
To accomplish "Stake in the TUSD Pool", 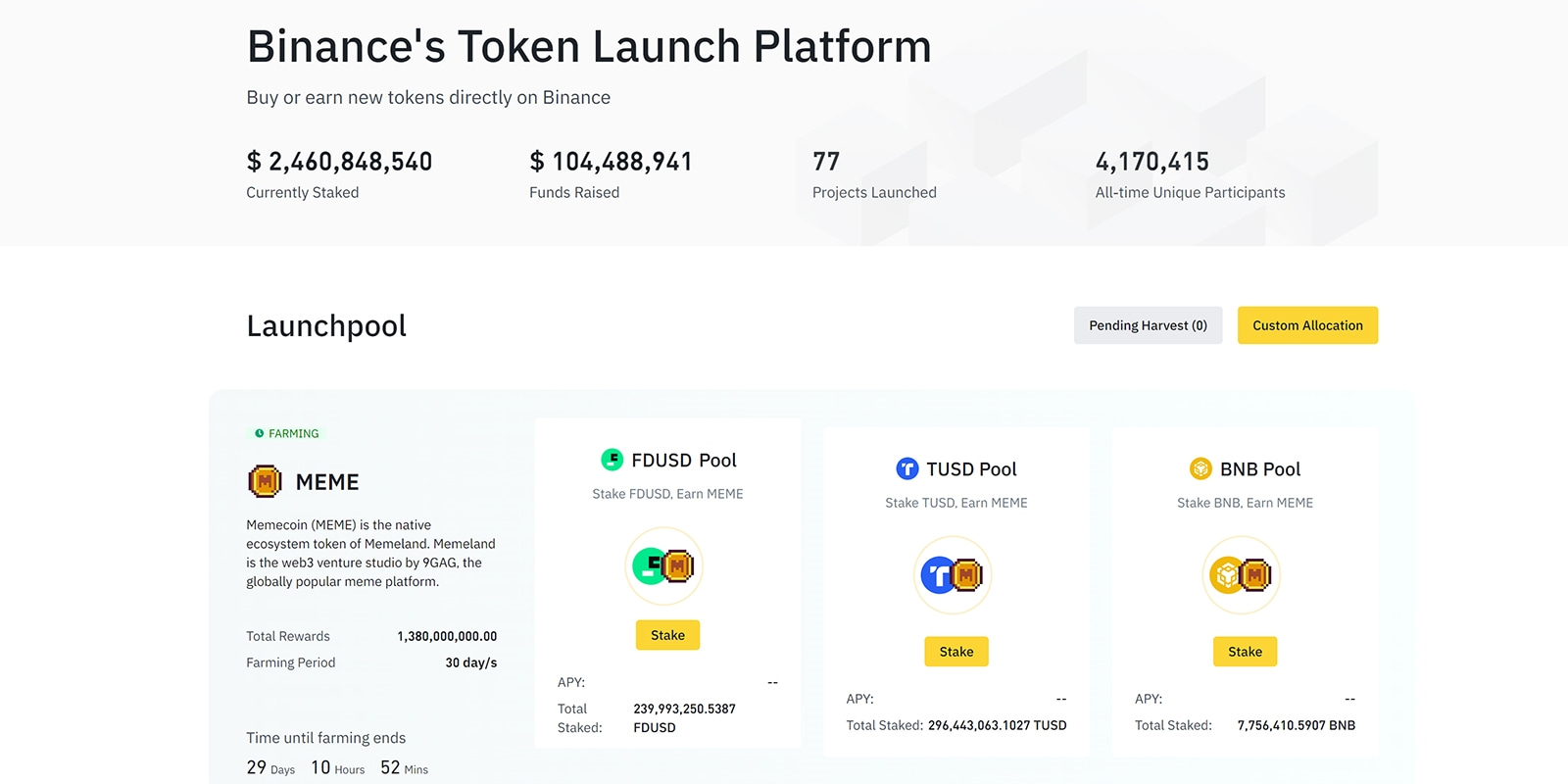I will coord(956,652).
